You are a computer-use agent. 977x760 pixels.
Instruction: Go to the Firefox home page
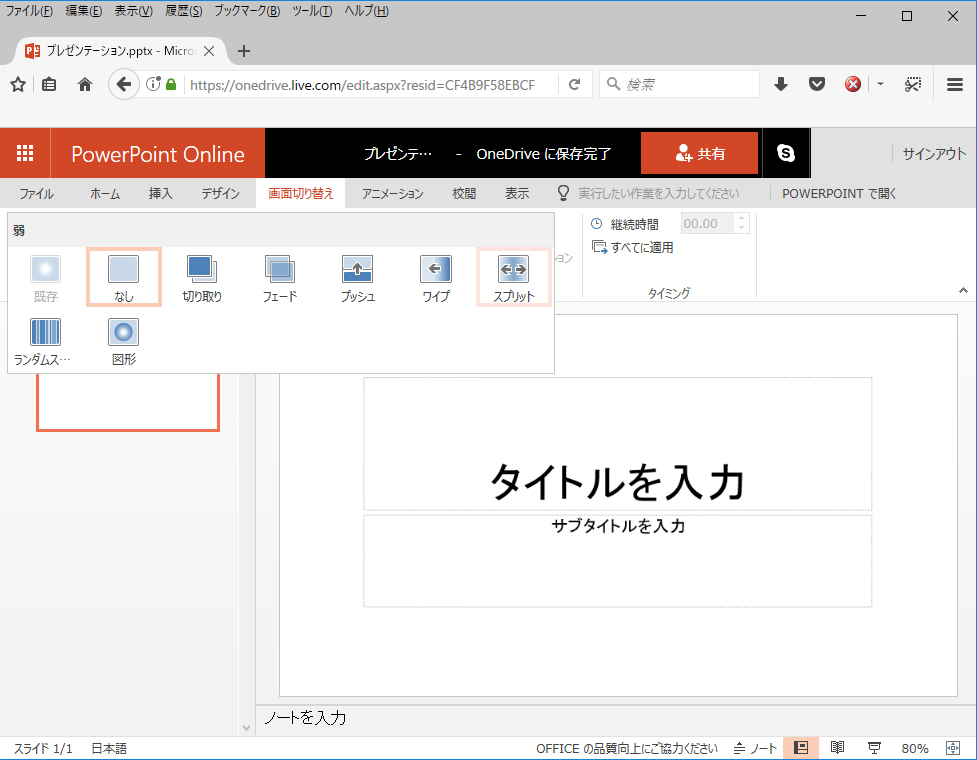pos(85,84)
